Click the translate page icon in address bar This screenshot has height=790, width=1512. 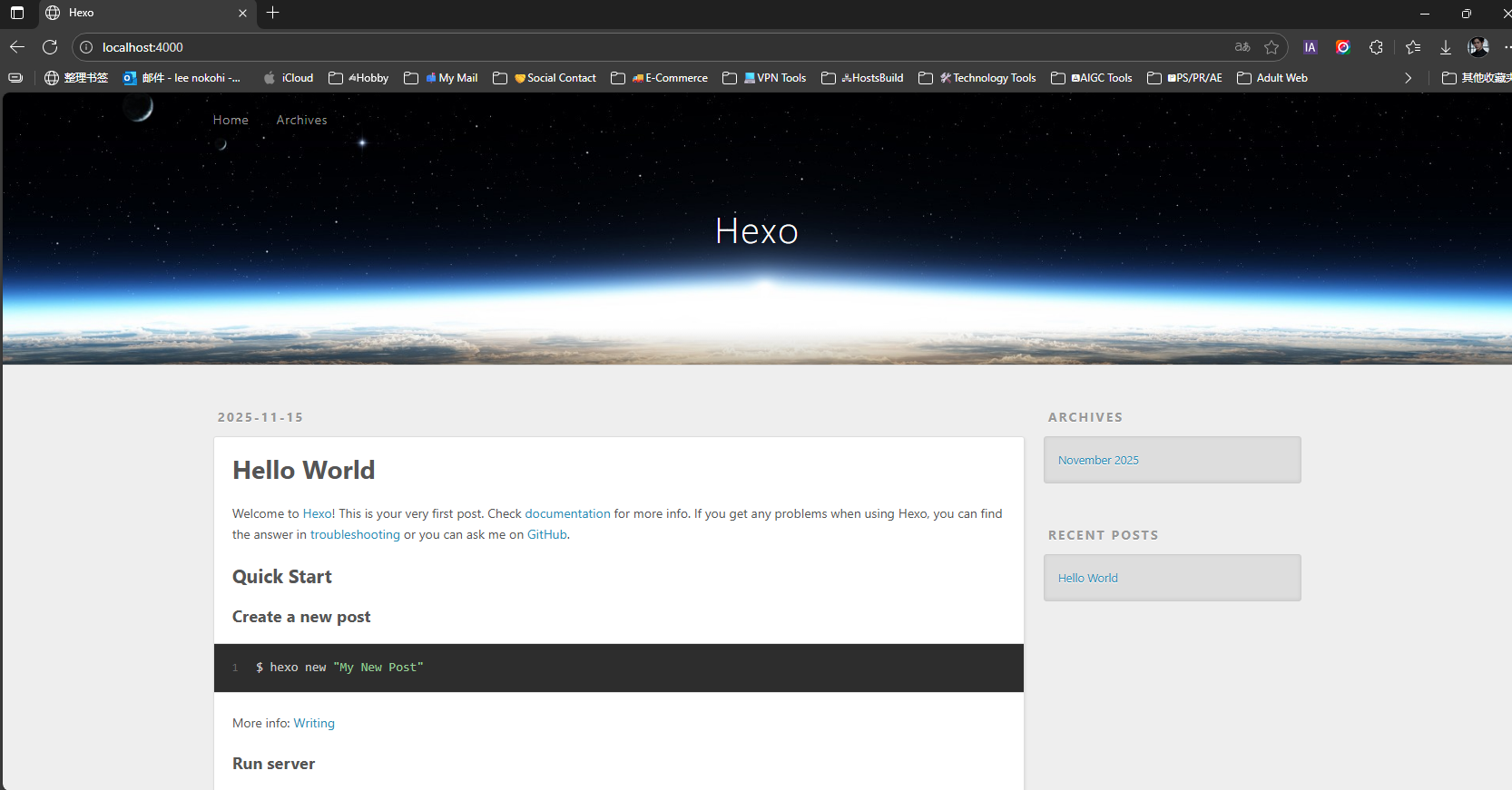[1242, 47]
